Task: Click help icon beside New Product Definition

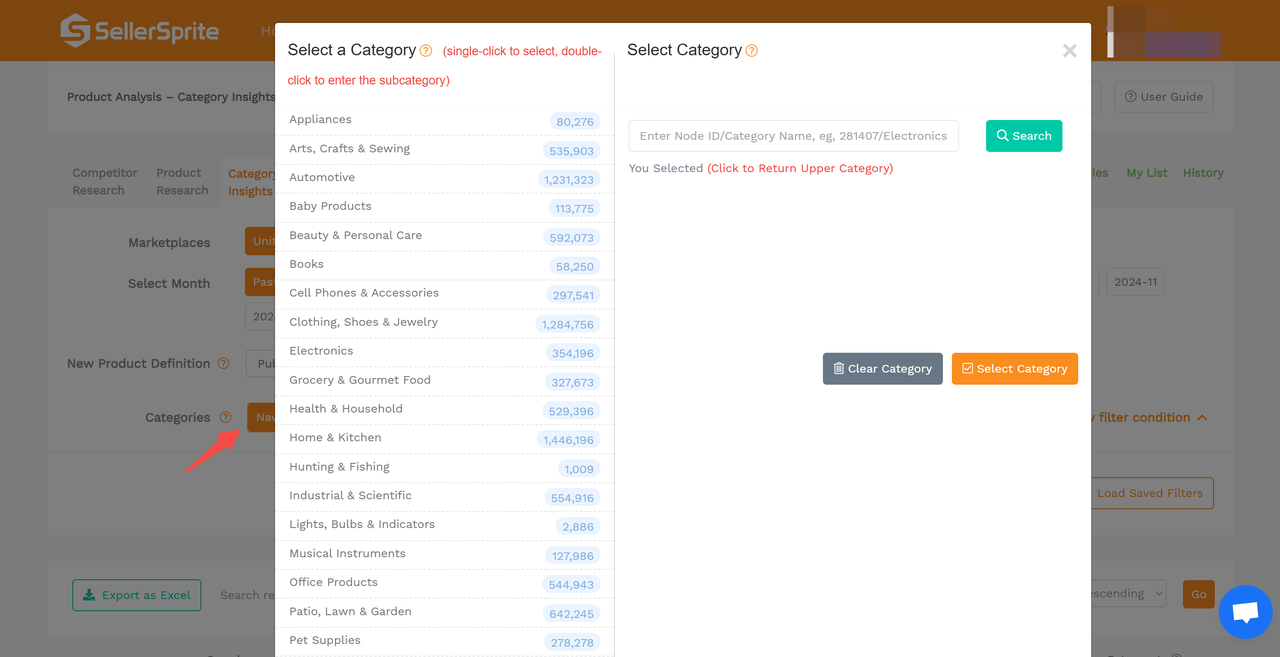Action: 223,363
